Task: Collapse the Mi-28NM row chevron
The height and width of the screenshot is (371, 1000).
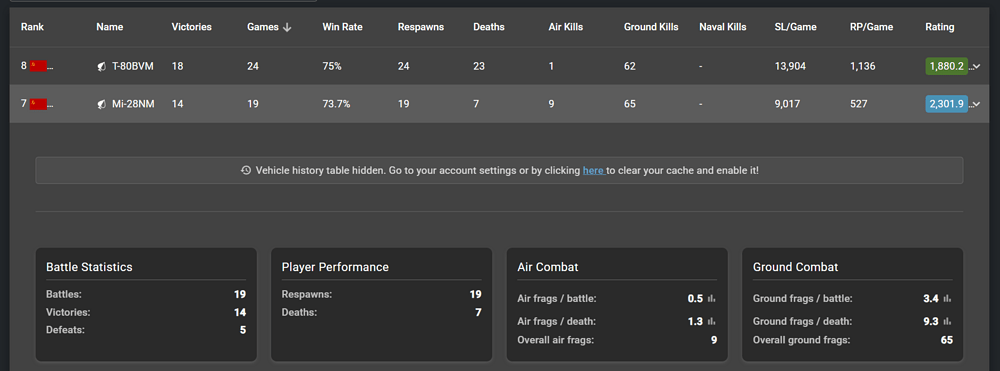Action: pyautogui.click(x=976, y=104)
